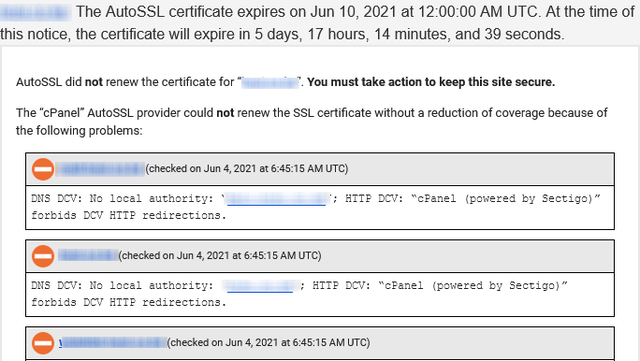The image size is (640, 361).
Task: Click 'The AutoSSL certificate expires on Jun 10, 2021' subject
Action: tap(236, 12)
